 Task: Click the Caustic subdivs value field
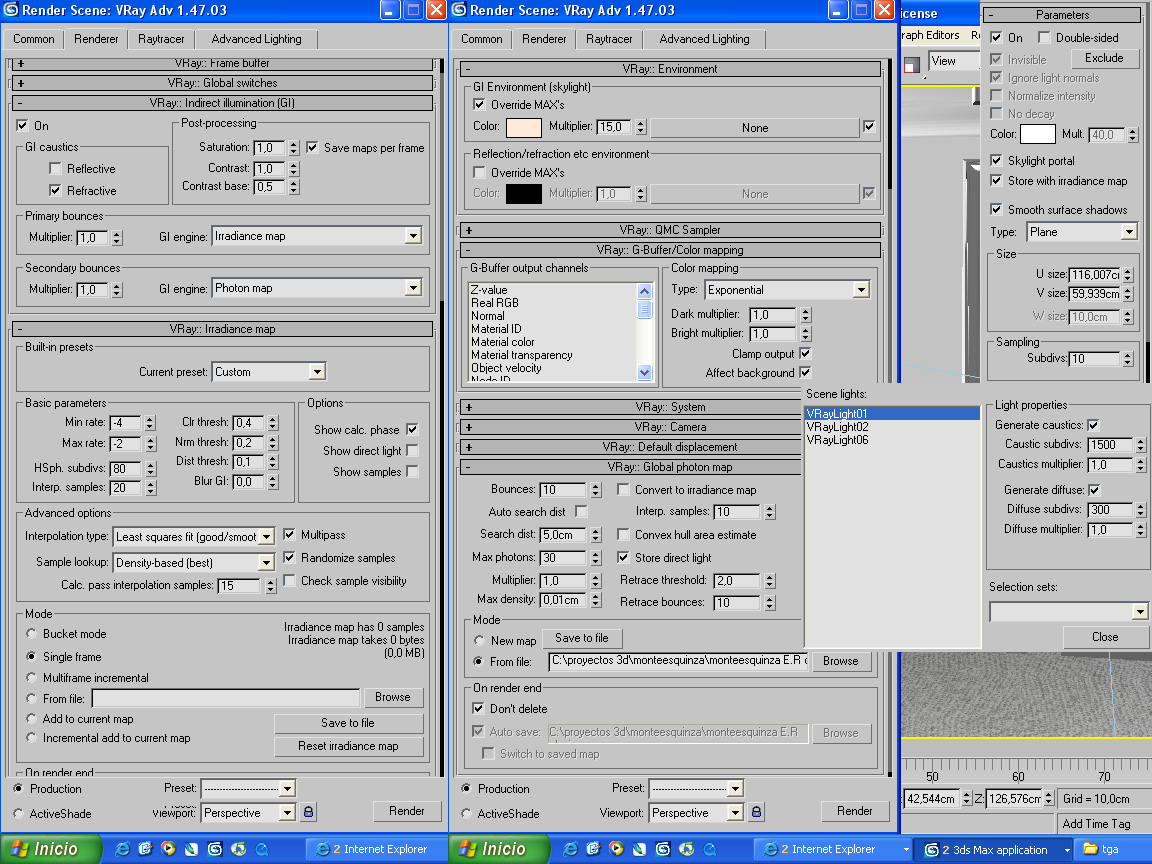pyautogui.click(x=1110, y=444)
